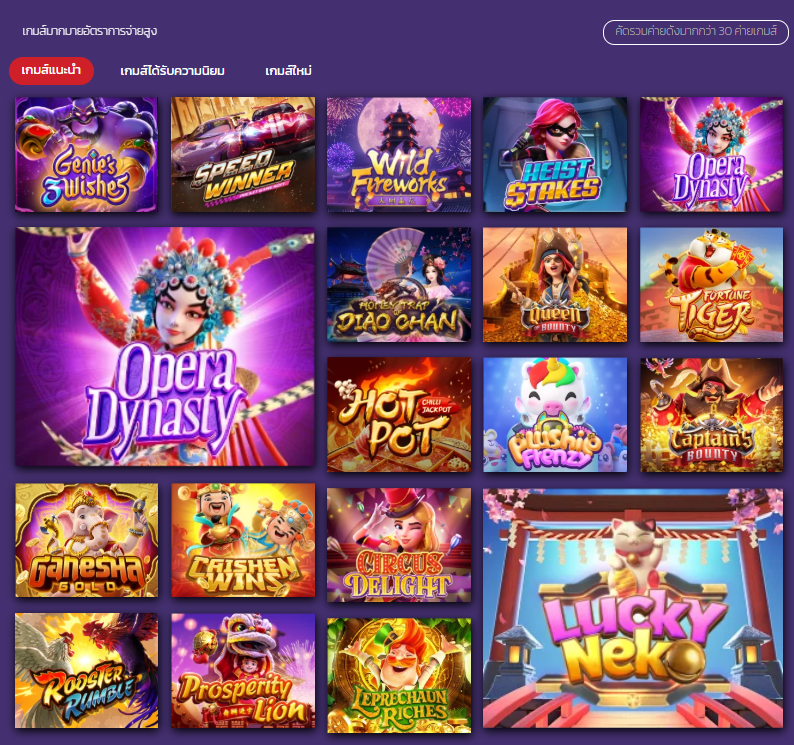Image resolution: width=794 pixels, height=745 pixels.
Task: Open Captain's Bounty game tile
Action: point(711,415)
